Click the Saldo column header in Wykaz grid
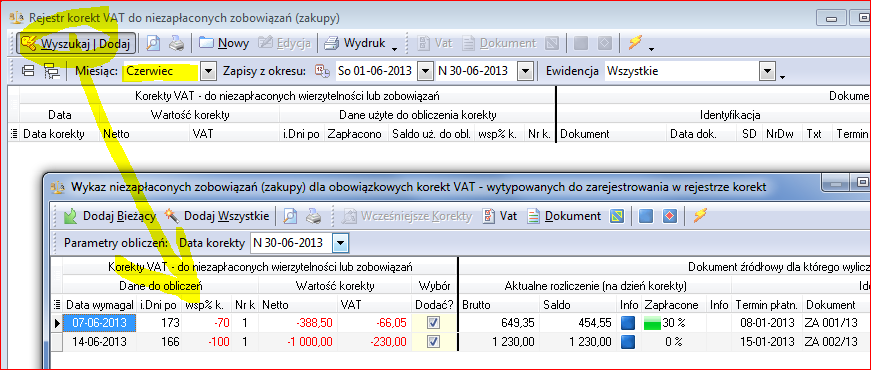Image resolution: width=871 pixels, height=370 pixels. pos(578,304)
